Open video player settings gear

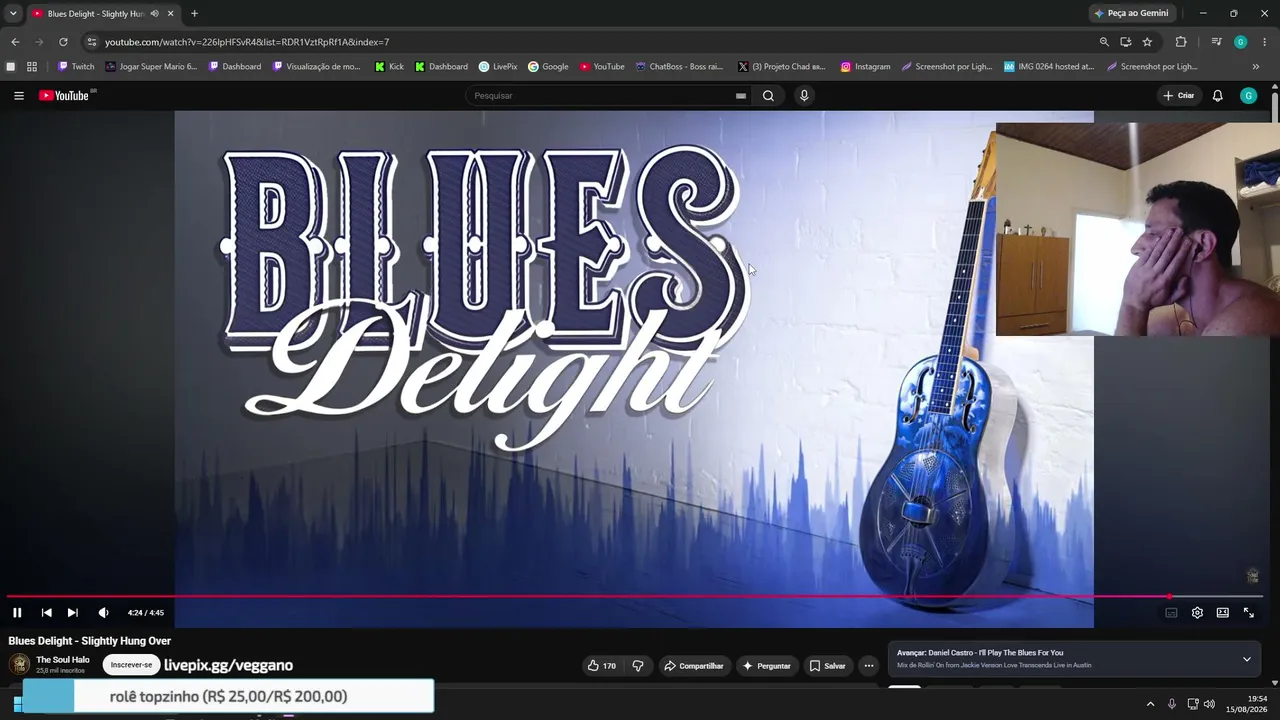(x=1197, y=613)
